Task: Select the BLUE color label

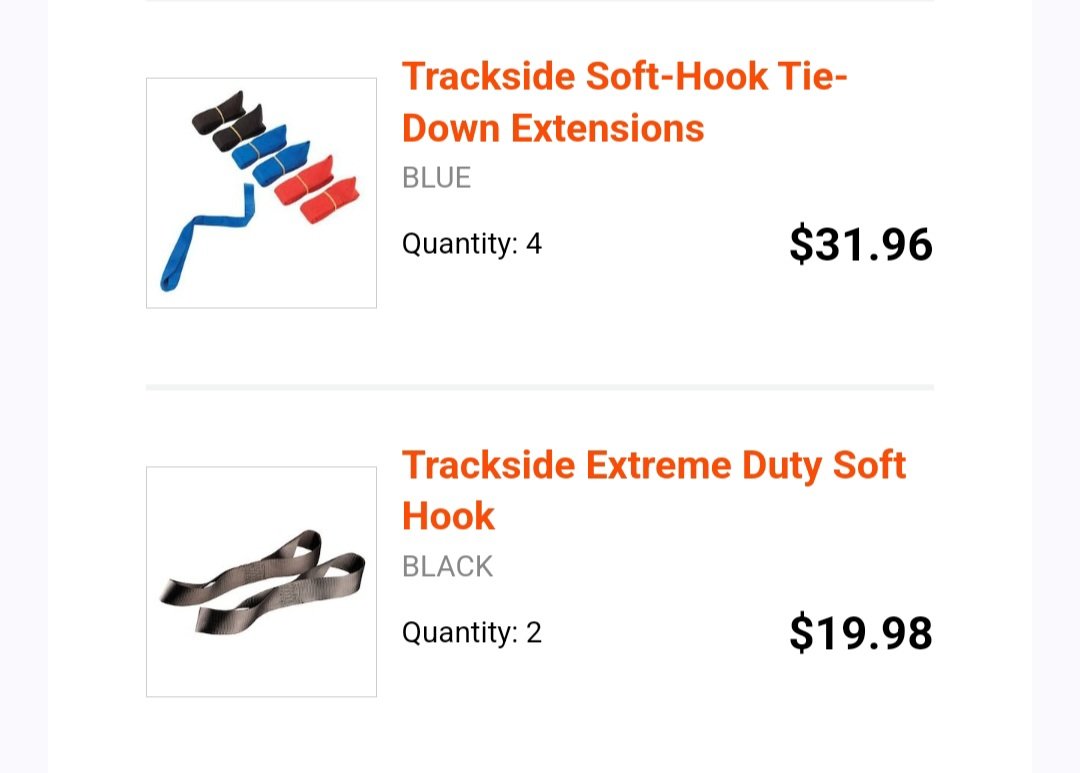Action: [x=437, y=178]
